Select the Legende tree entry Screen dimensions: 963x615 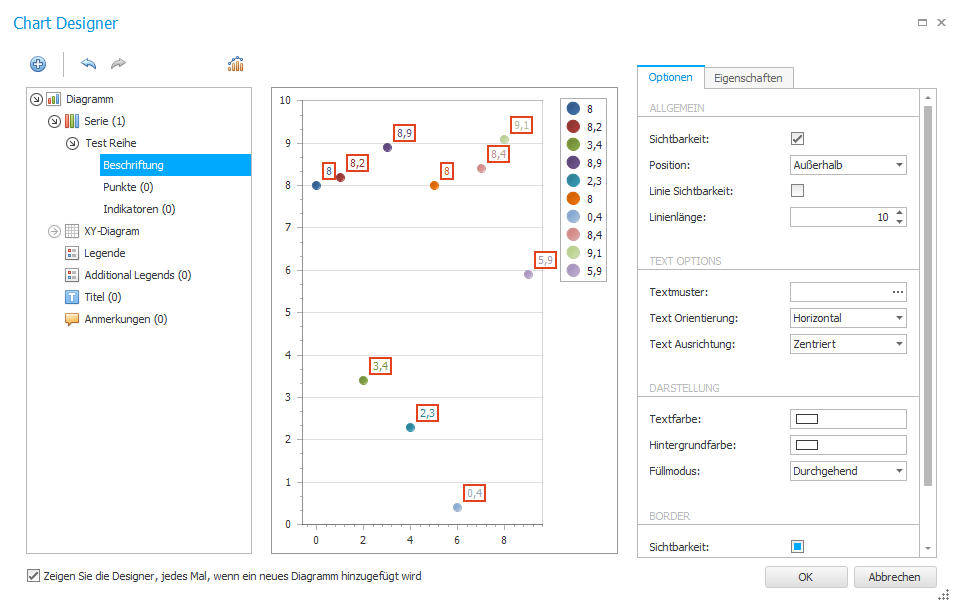pos(105,253)
